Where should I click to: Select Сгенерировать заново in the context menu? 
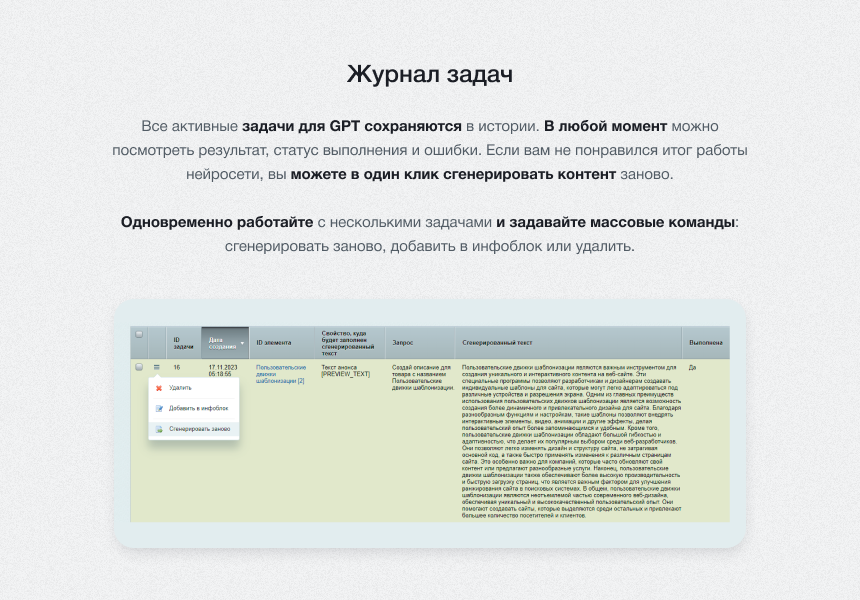tap(200, 427)
